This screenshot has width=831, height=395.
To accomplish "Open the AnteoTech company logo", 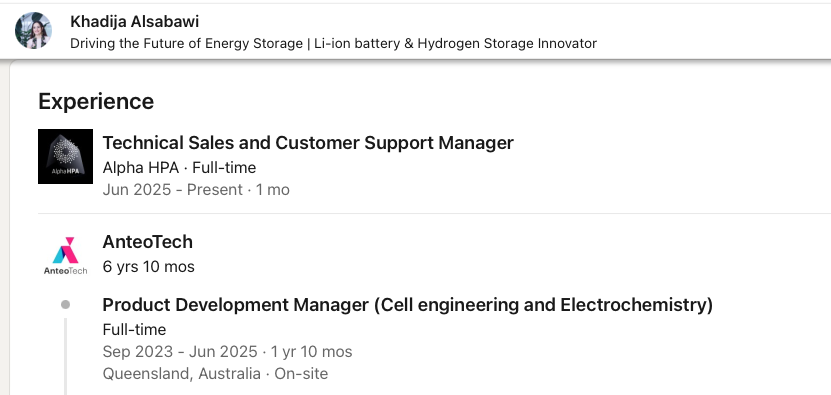I will 66,256.
